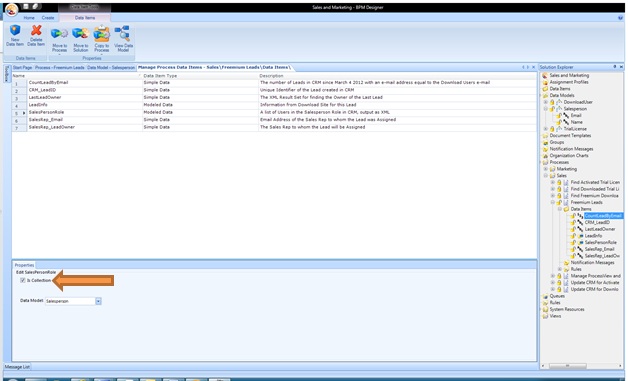
Task: Select CountLeadByEmail in Solution Explorer tree
Action: pyautogui.click(x=603, y=216)
